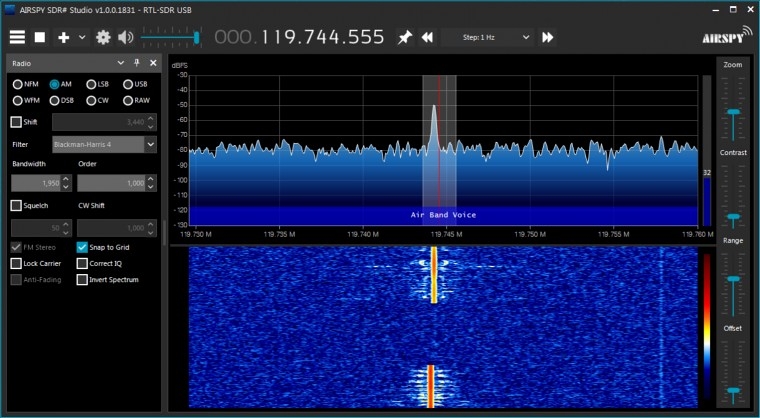
Task: Click the Bandwidth value field 1,950
Action: point(37,183)
